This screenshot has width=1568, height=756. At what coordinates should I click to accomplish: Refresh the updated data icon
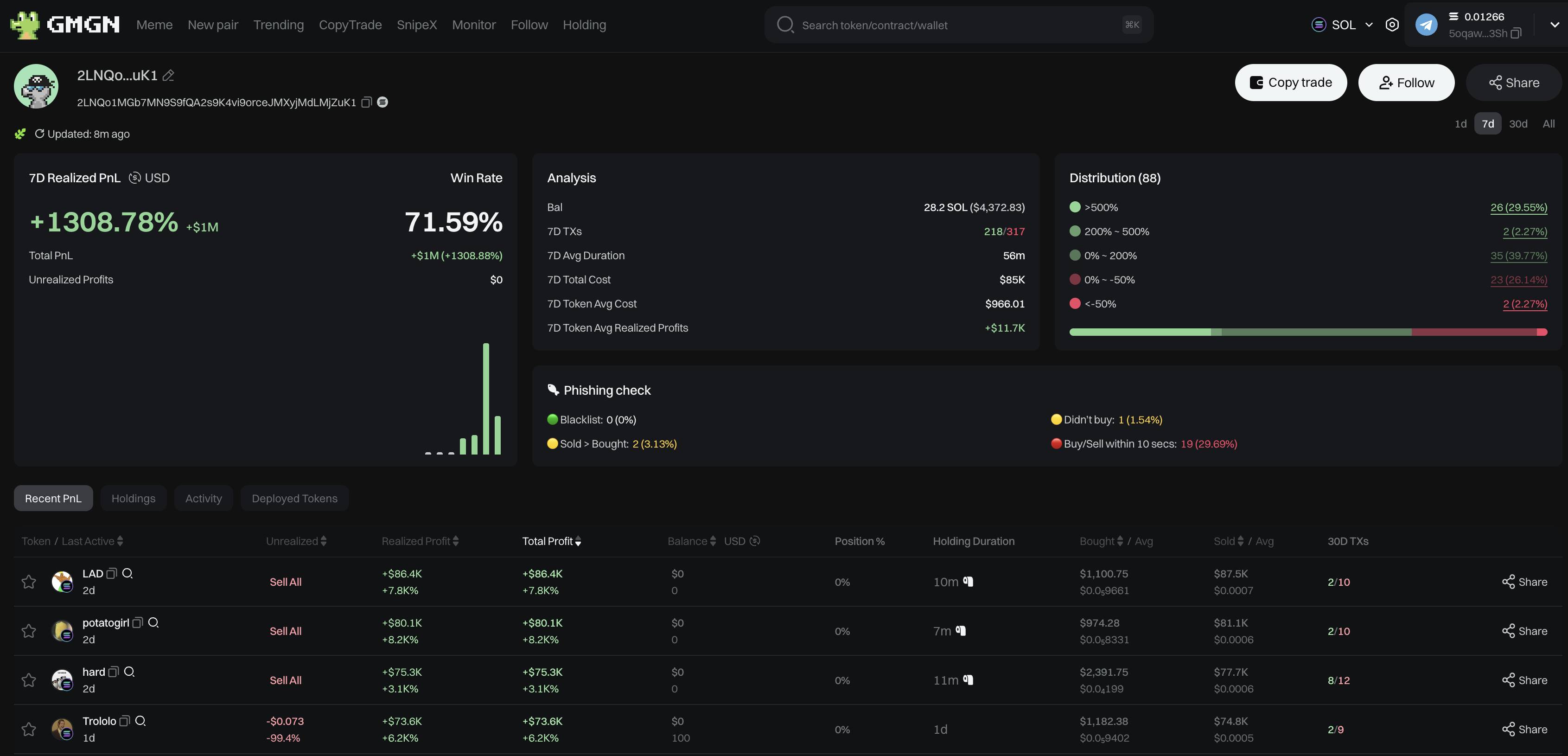click(x=39, y=133)
